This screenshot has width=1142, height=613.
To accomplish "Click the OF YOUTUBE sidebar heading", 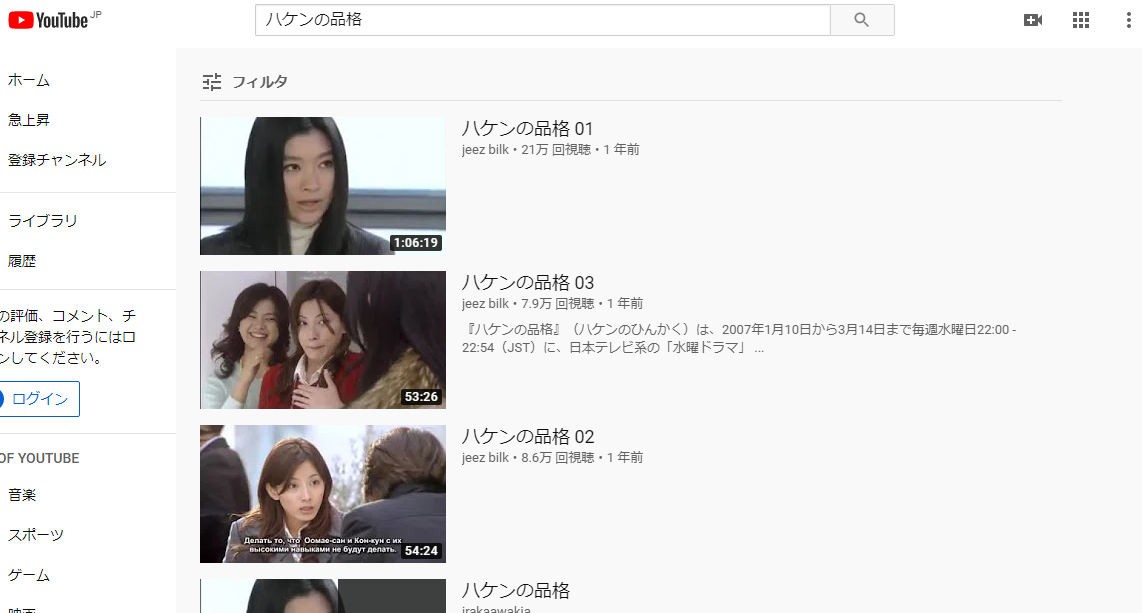I will point(40,459).
